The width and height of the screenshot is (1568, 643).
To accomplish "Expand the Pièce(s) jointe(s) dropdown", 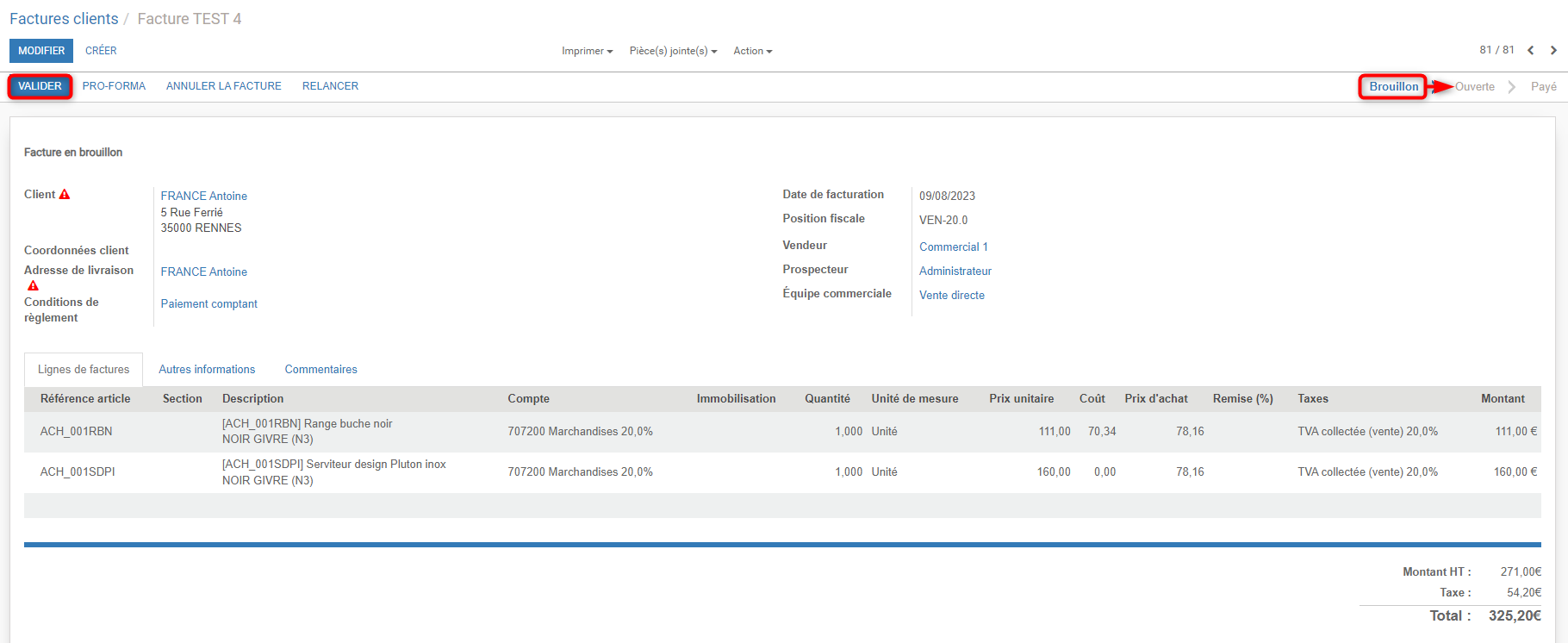I will 673,51.
